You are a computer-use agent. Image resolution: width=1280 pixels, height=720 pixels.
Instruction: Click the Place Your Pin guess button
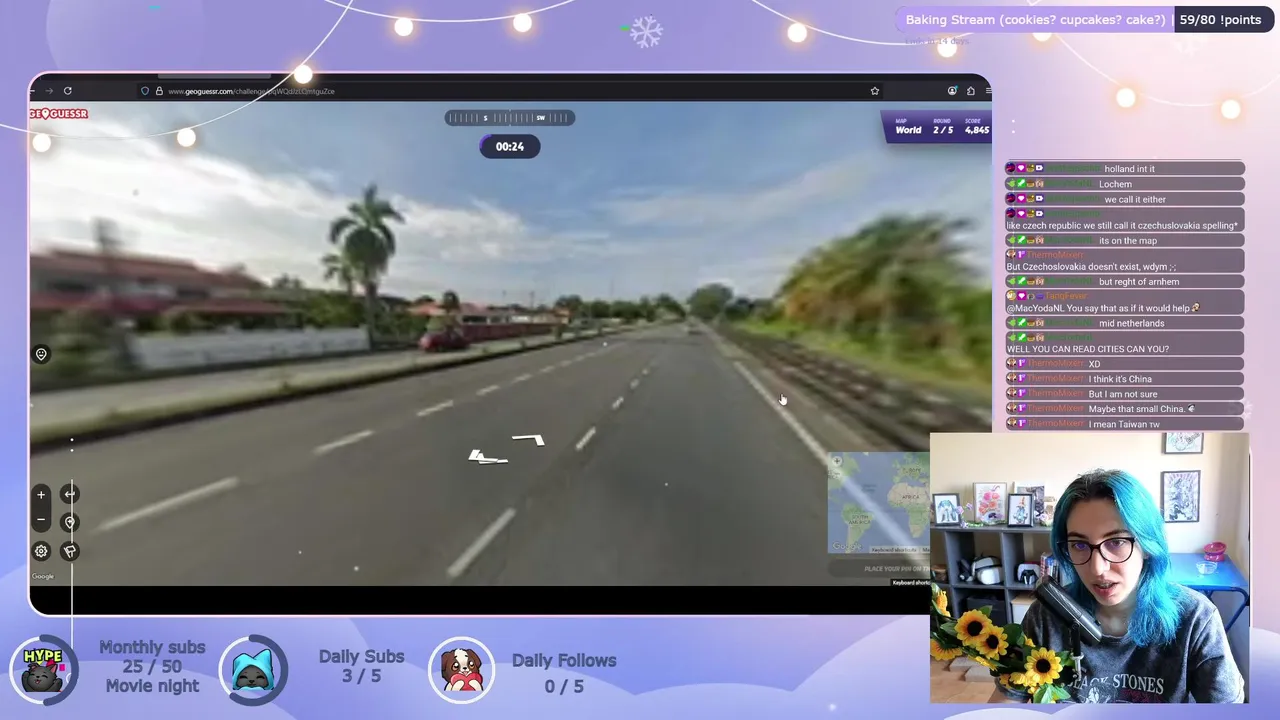(x=880, y=568)
